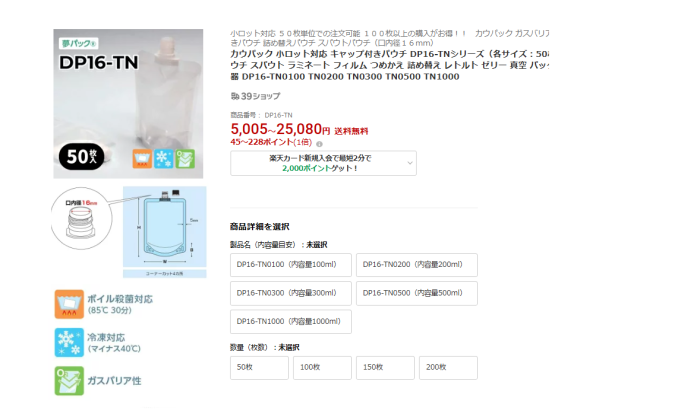Click small orange boil icon on product image
The image size is (700, 420).
[x=142, y=159]
